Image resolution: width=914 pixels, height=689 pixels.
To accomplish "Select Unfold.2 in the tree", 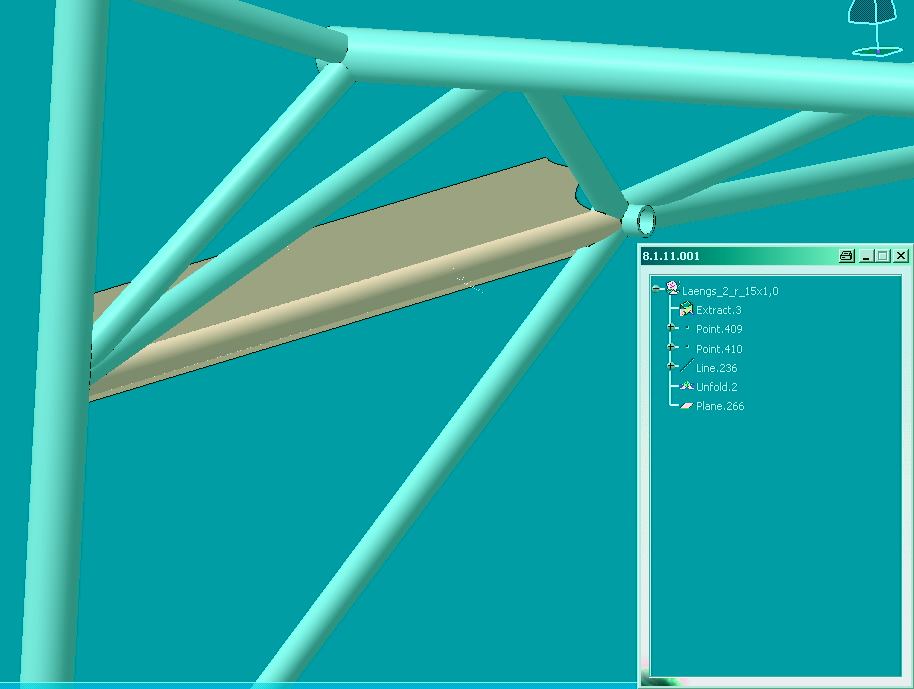I will click(716, 387).
